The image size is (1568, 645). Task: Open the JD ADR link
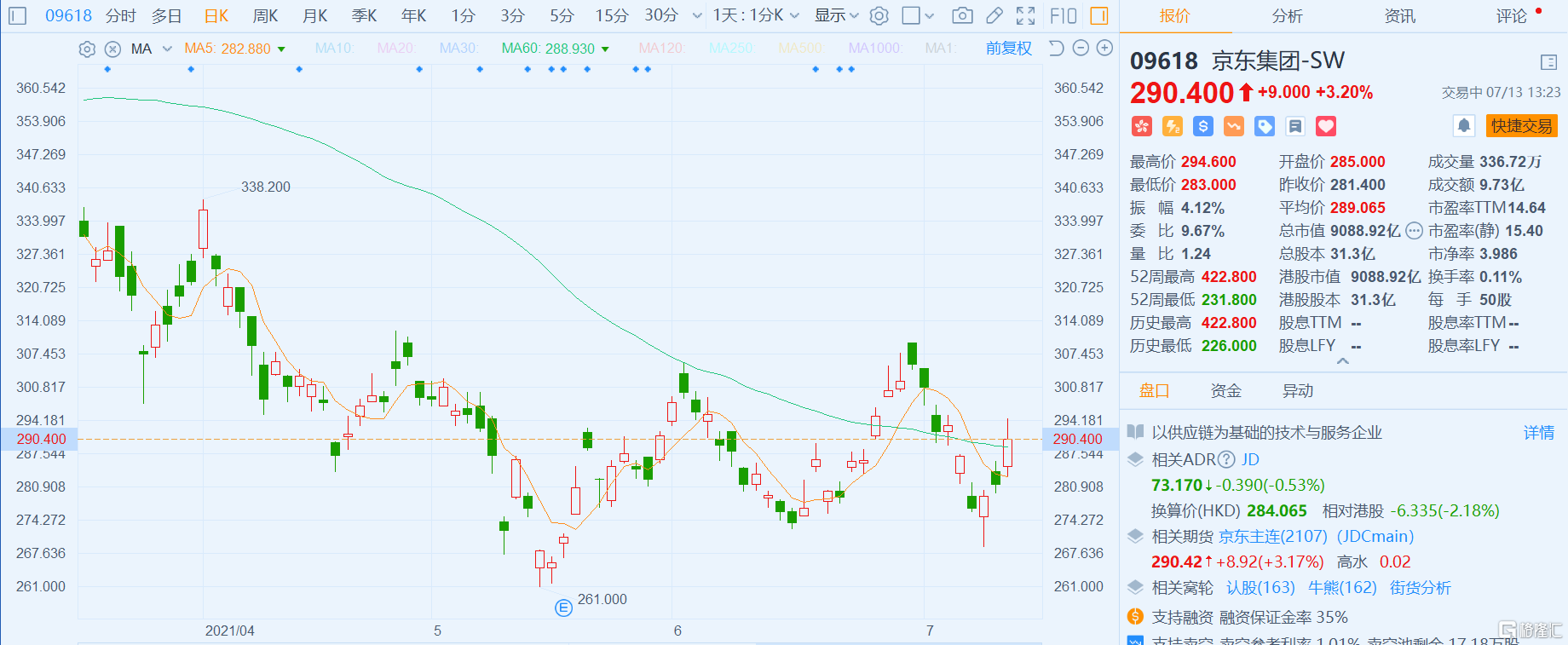coord(1250,460)
